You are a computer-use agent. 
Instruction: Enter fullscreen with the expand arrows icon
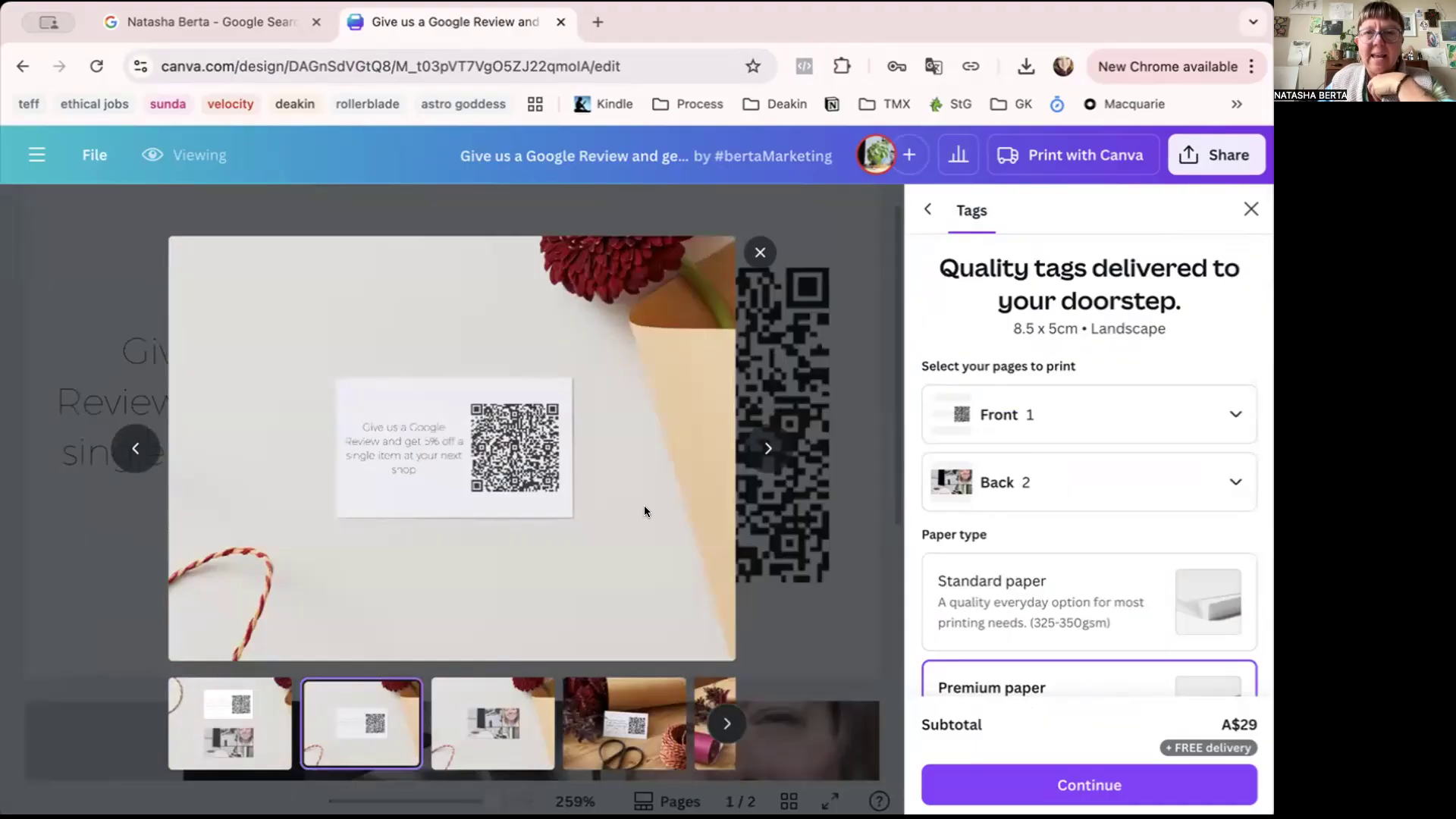coord(830,802)
